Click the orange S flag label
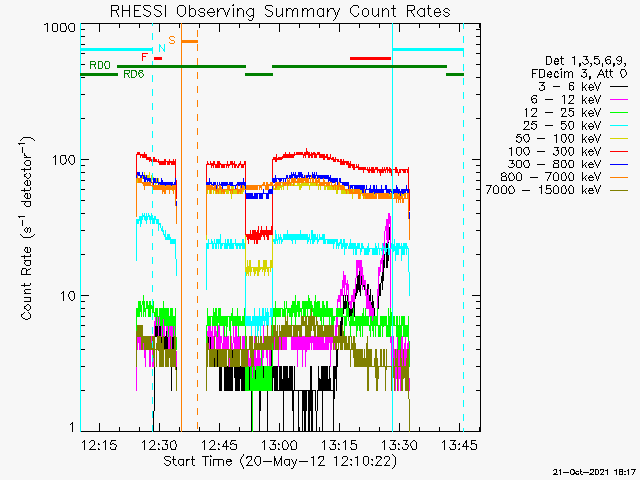640x480 pixels. (172, 40)
